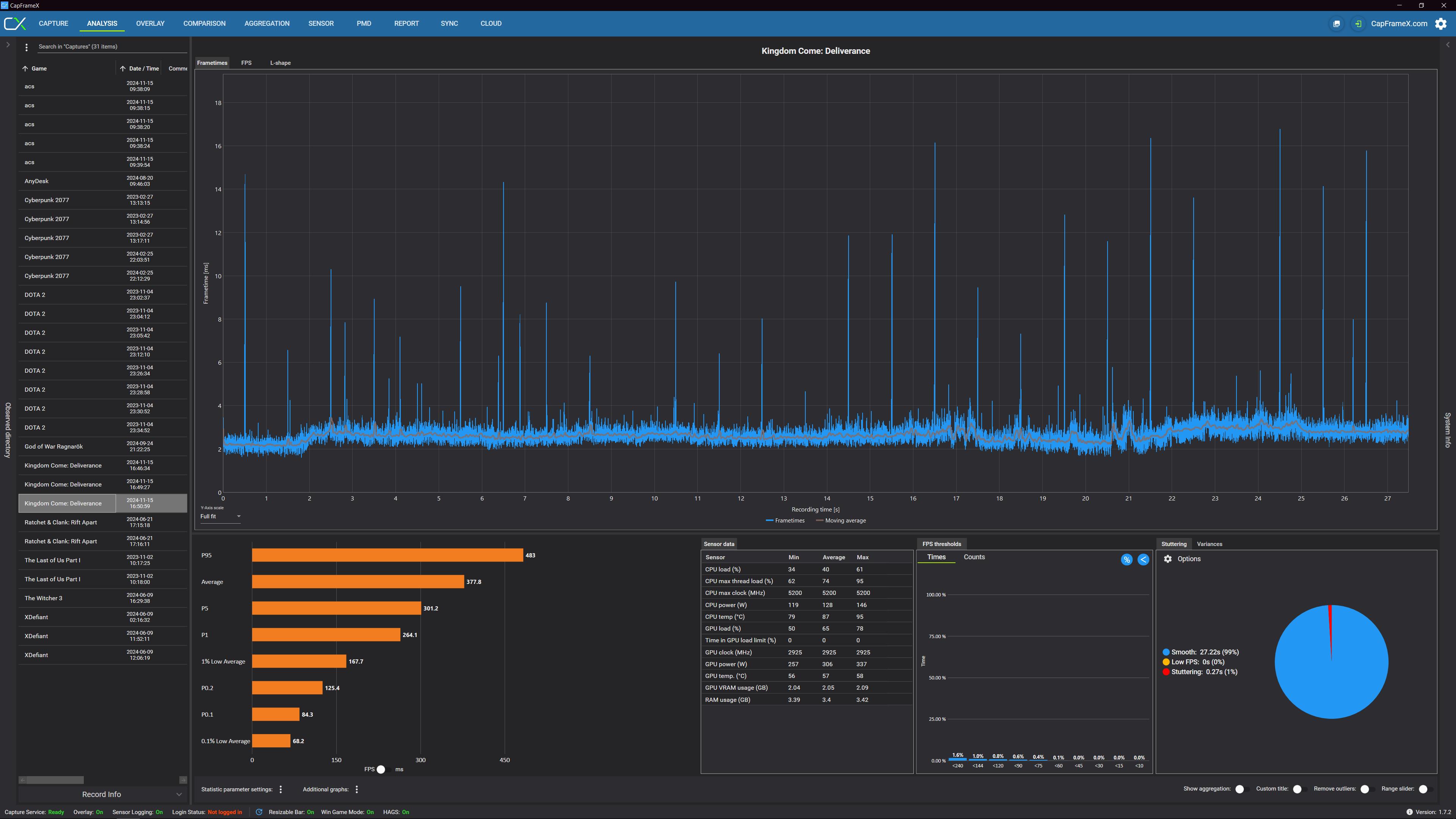This screenshot has height=819, width=1456.
Task: Expand the System Info side panel chevron
Action: click(x=1448, y=45)
